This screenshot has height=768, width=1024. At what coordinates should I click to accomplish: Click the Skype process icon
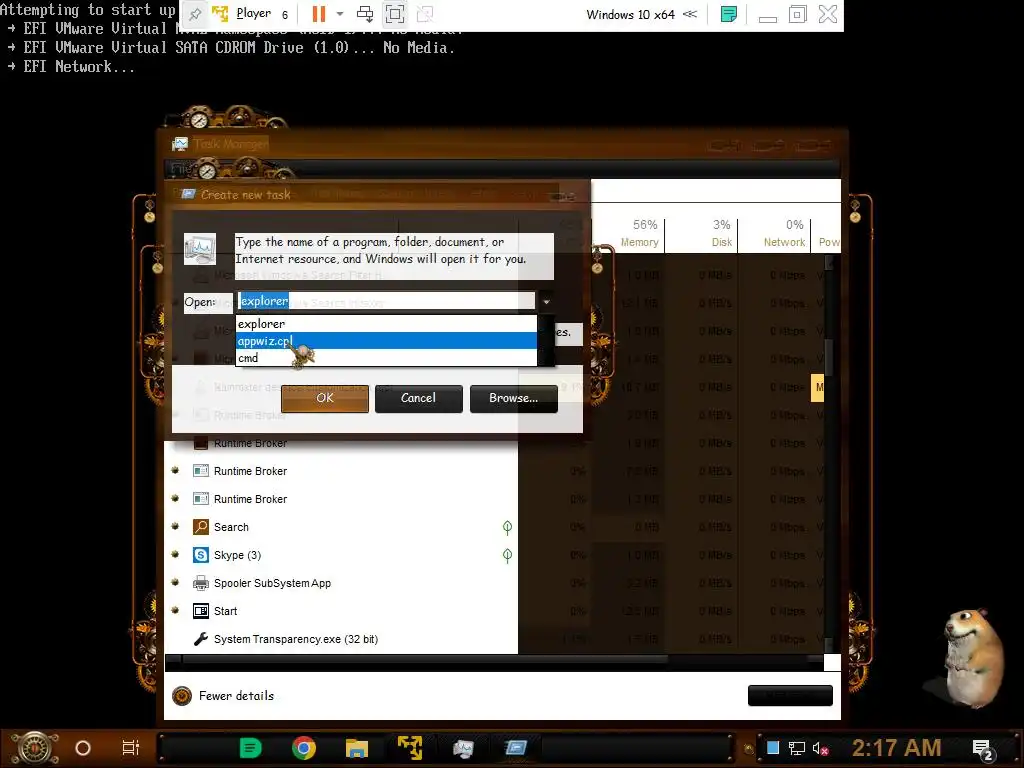pyautogui.click(x=201, y=555)
